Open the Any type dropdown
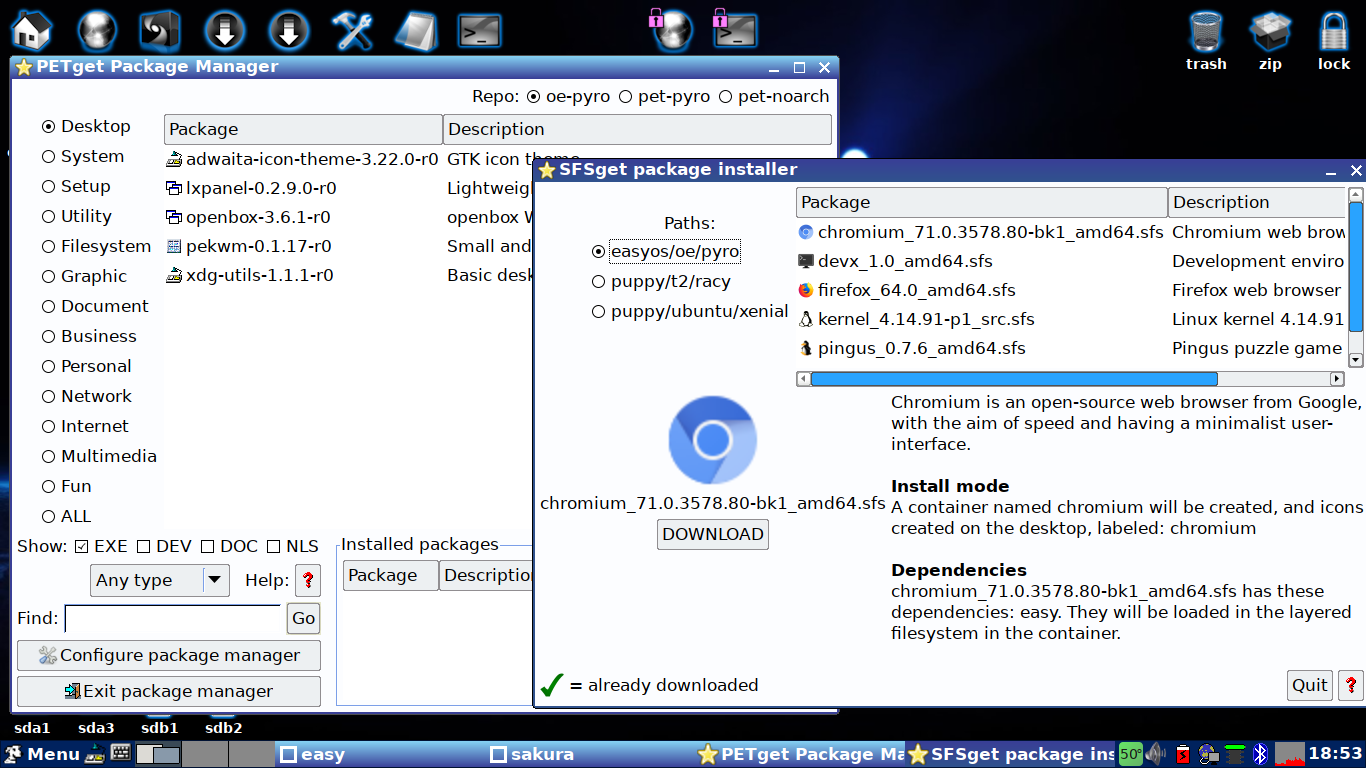 (160, 580)
